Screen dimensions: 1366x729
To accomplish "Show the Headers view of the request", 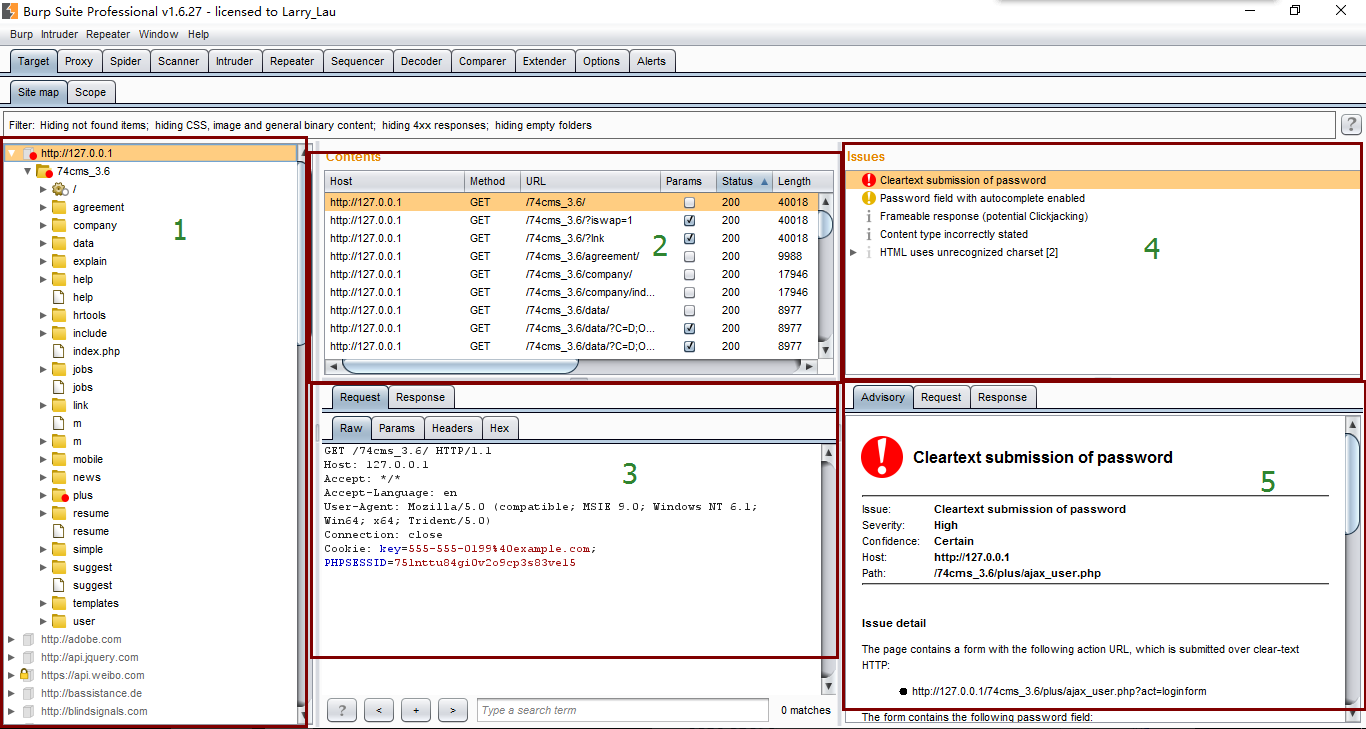I will pyautogui.click(x=452, y=428).
